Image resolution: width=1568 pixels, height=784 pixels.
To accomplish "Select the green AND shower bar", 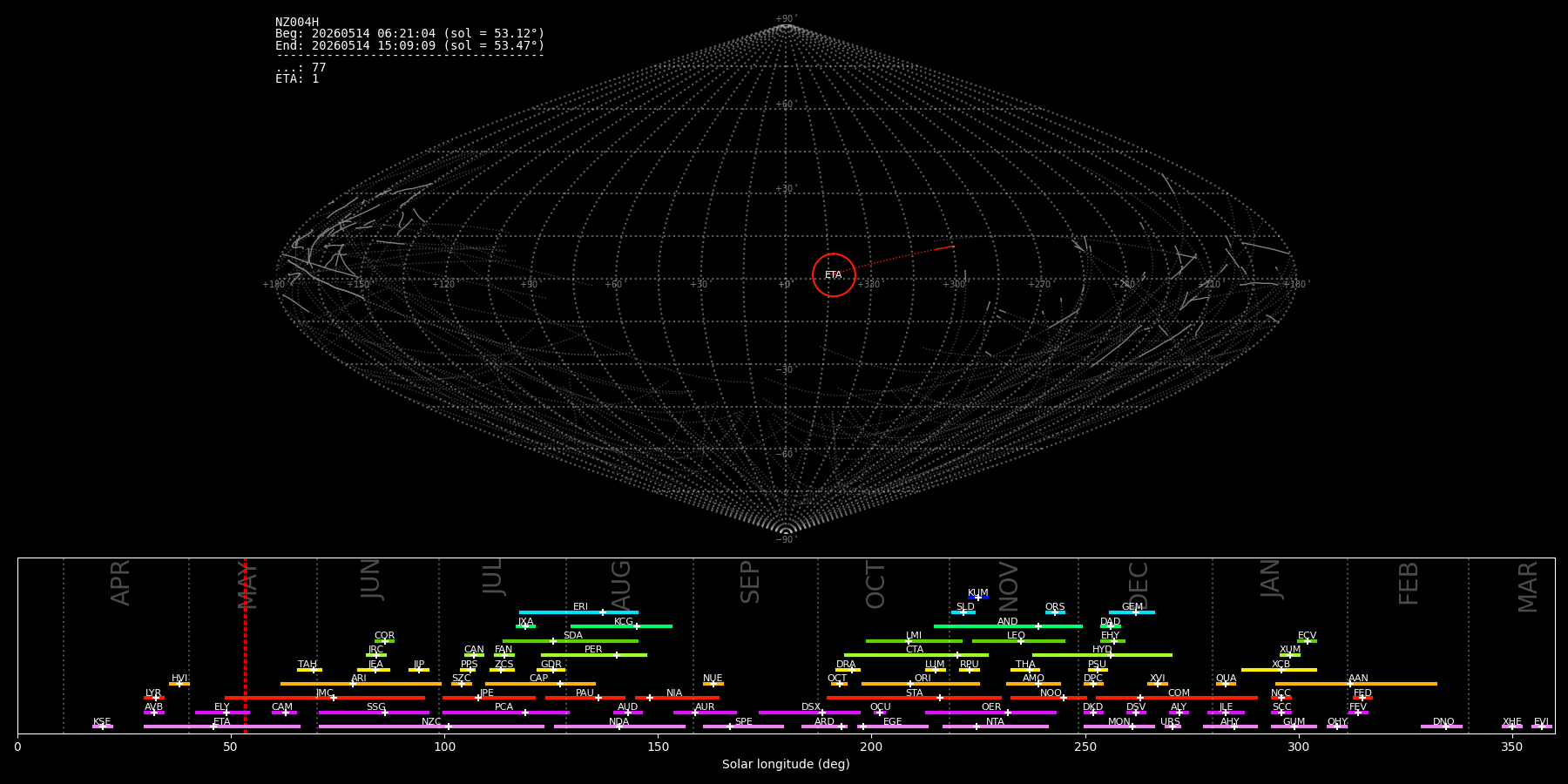I will click(x=1008, y=626).
